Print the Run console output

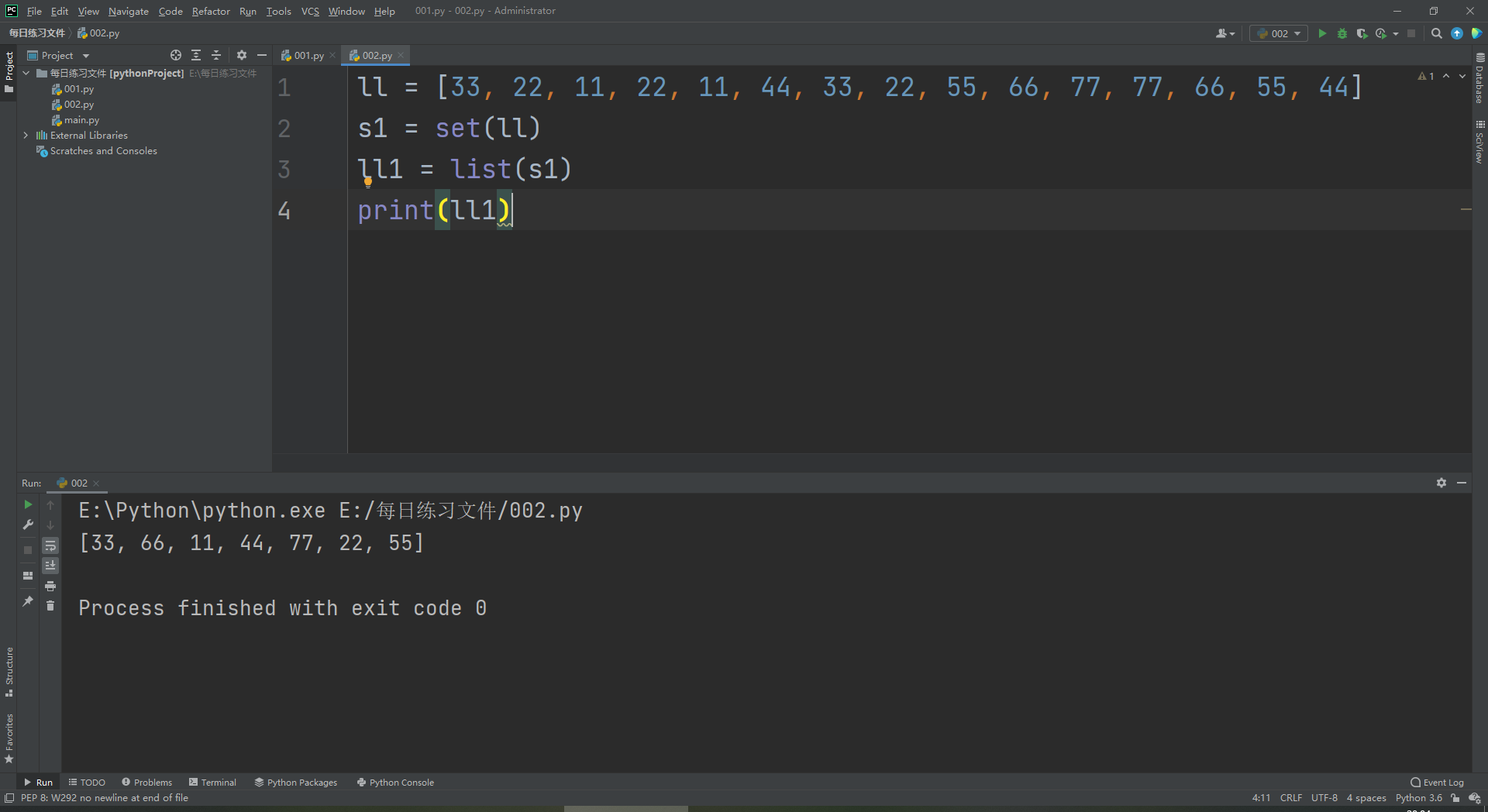pyautogui.click(x=50, y=586)
